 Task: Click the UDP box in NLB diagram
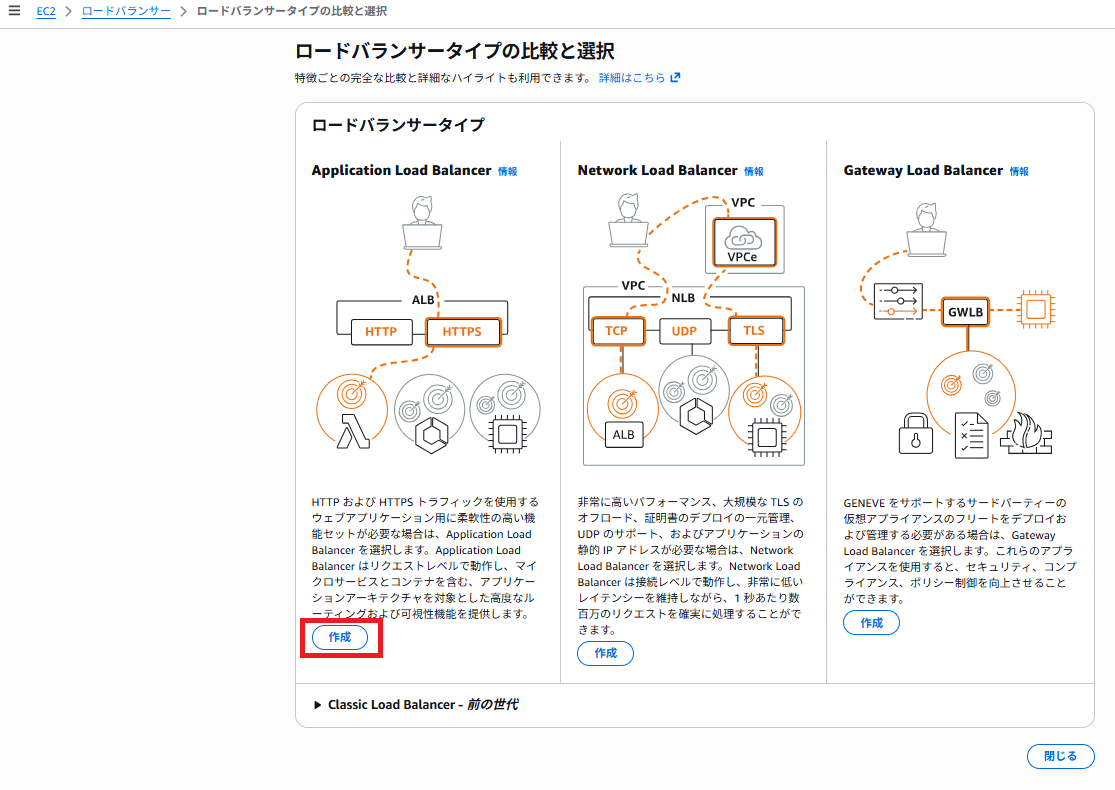point(684,331)
